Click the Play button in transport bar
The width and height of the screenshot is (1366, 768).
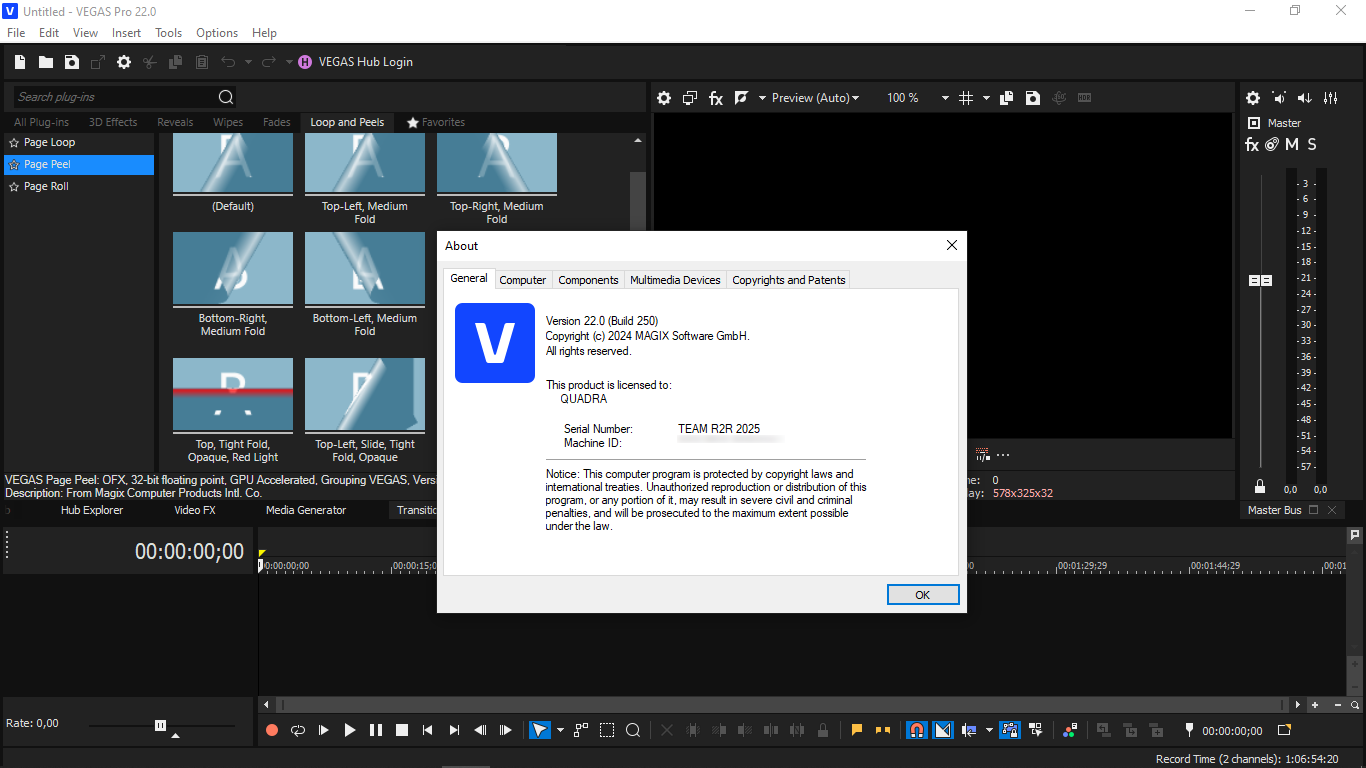click(350, 731)
